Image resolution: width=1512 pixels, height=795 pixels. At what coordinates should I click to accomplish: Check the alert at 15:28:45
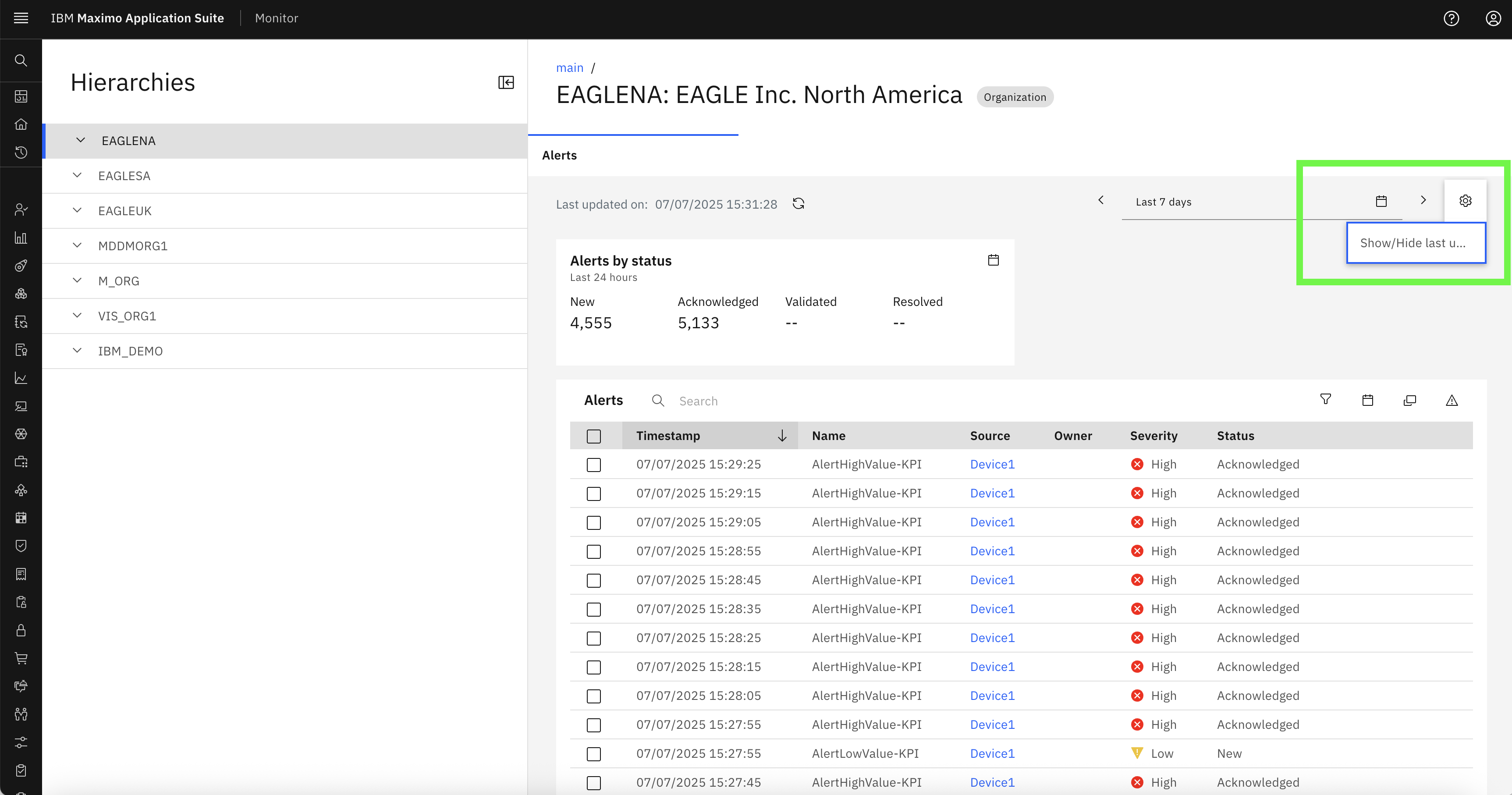tap(593, 581)
